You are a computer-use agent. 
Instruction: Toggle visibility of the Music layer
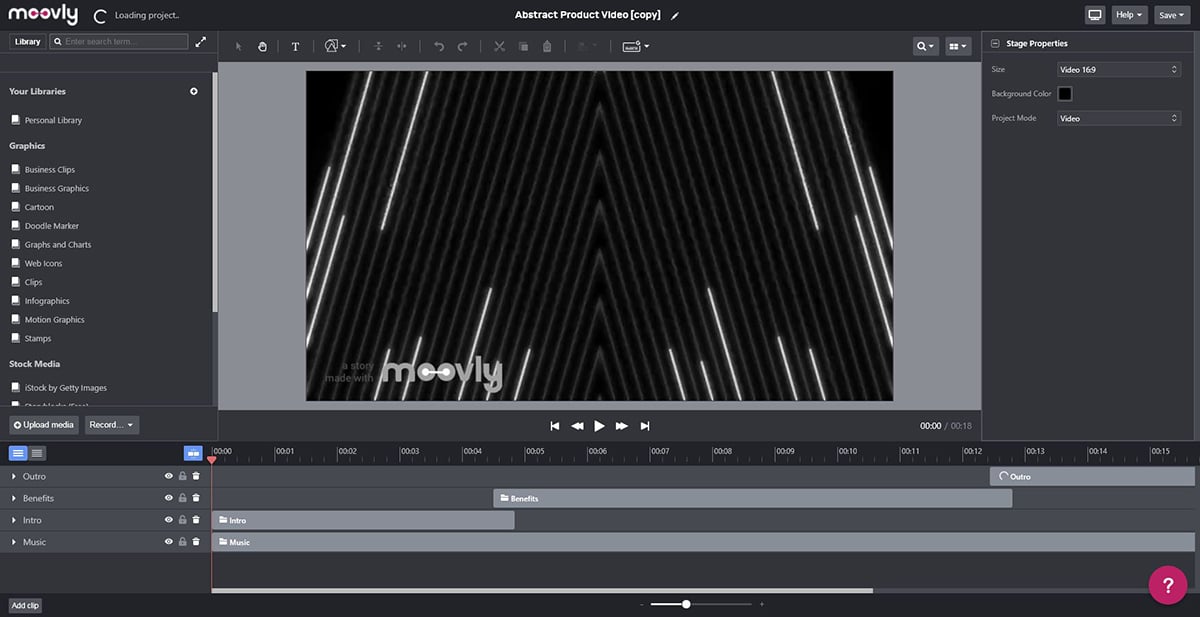[169, 542]
